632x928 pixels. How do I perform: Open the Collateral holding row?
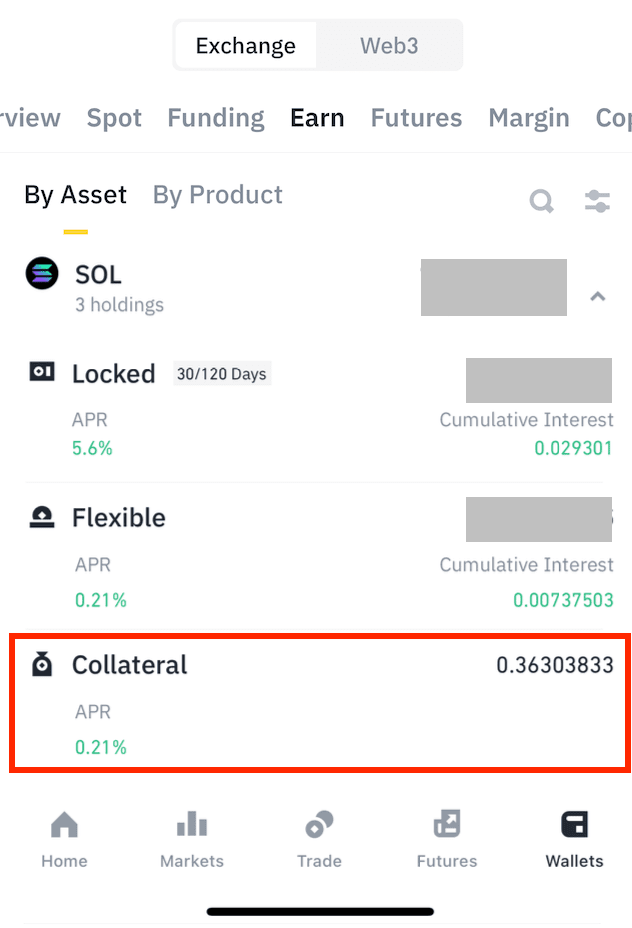(x=320, y=703)
